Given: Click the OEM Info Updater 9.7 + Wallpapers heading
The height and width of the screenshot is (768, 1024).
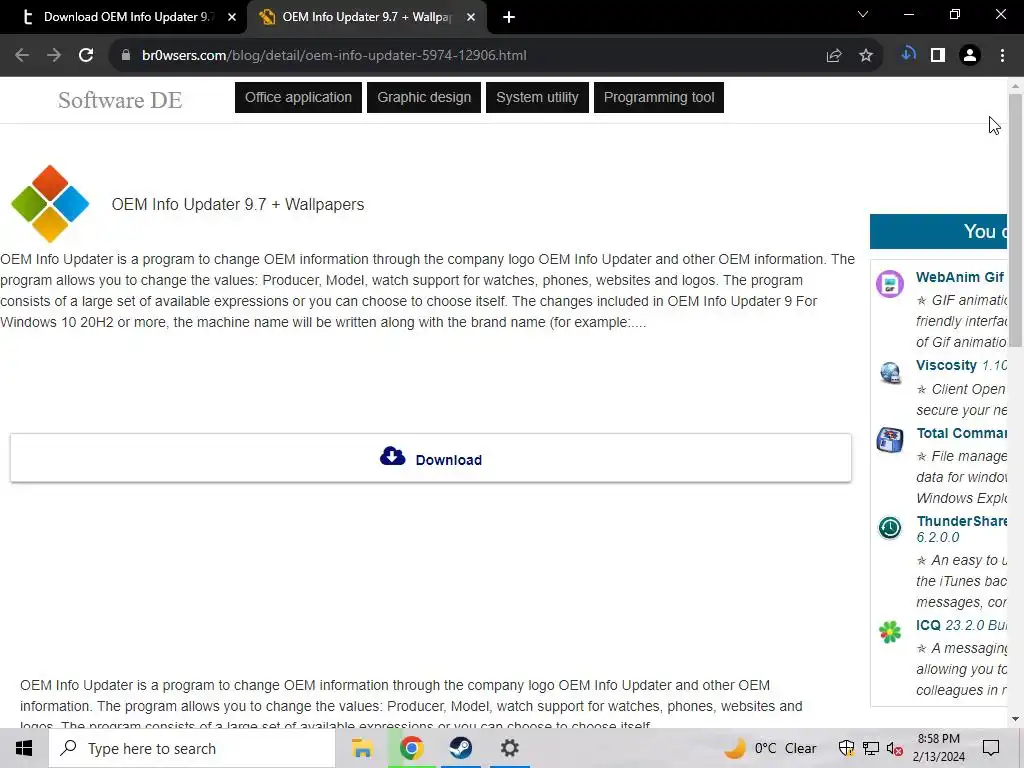Looking at the screenshot, I should tap(238, 204).
